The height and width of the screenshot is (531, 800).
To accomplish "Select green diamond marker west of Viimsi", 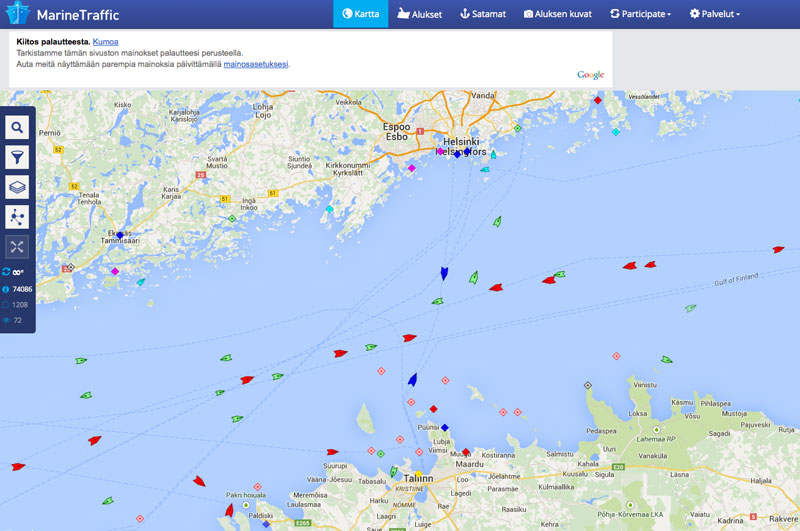I will tap(381, 454).
